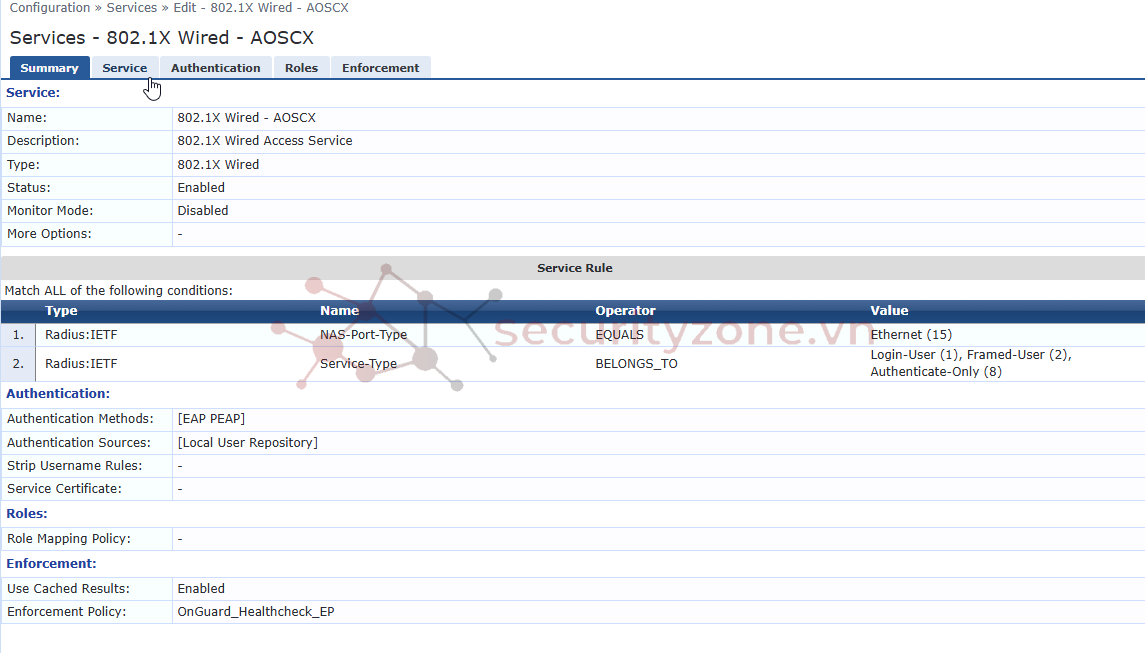Click the Operator column header
The width and height of the screenshot is (1145, 653).
pos(625,311)
